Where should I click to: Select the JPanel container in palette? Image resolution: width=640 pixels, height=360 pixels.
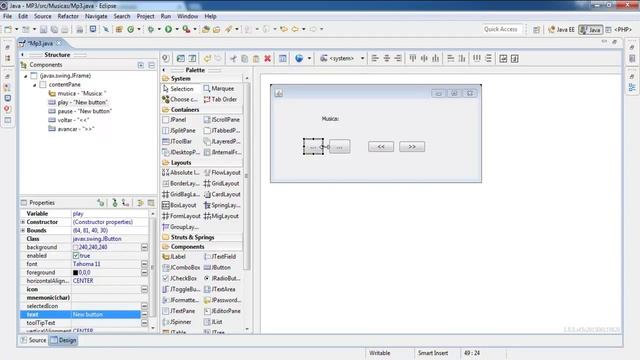[x=174, y=120]
